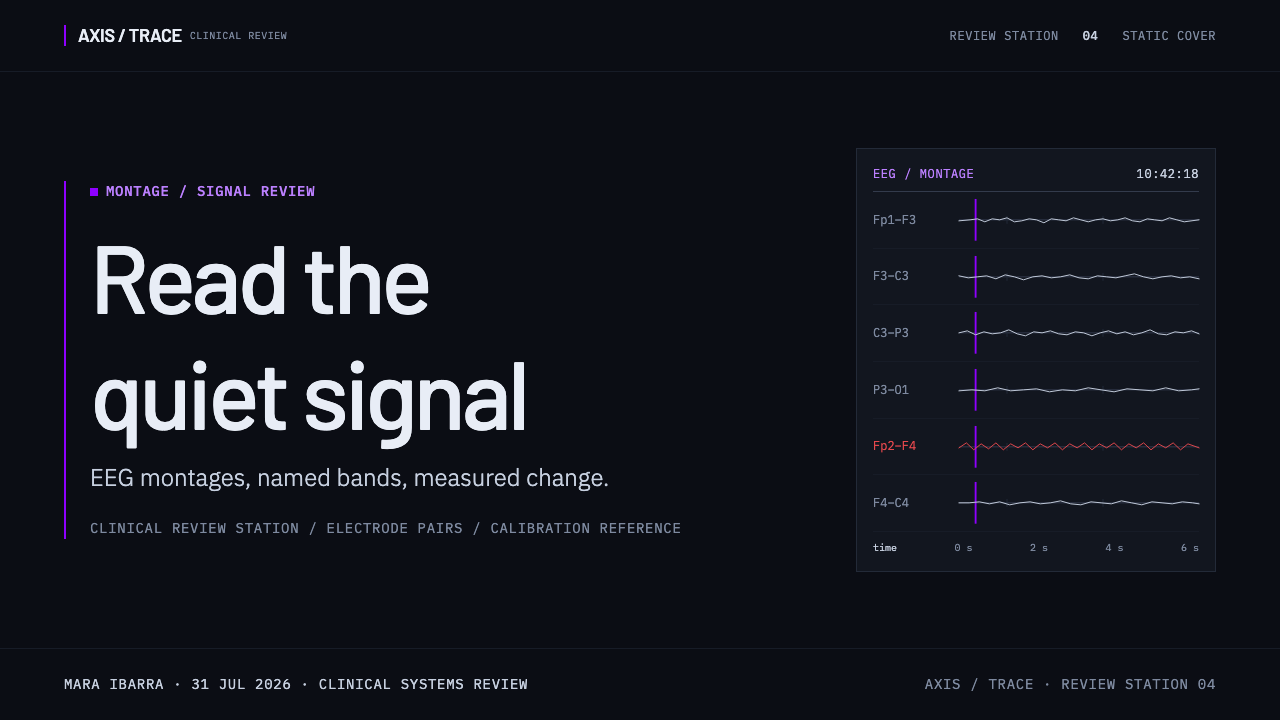
Task: Click the 2 s time axis tick
Action: coord(1039,548)
